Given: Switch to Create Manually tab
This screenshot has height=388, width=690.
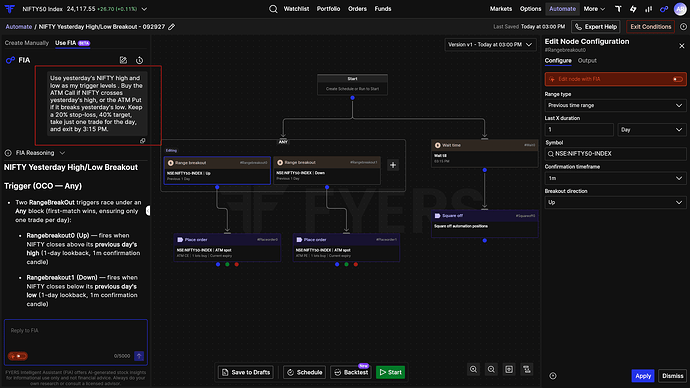Looking at the screenshot, I should 27,43.
